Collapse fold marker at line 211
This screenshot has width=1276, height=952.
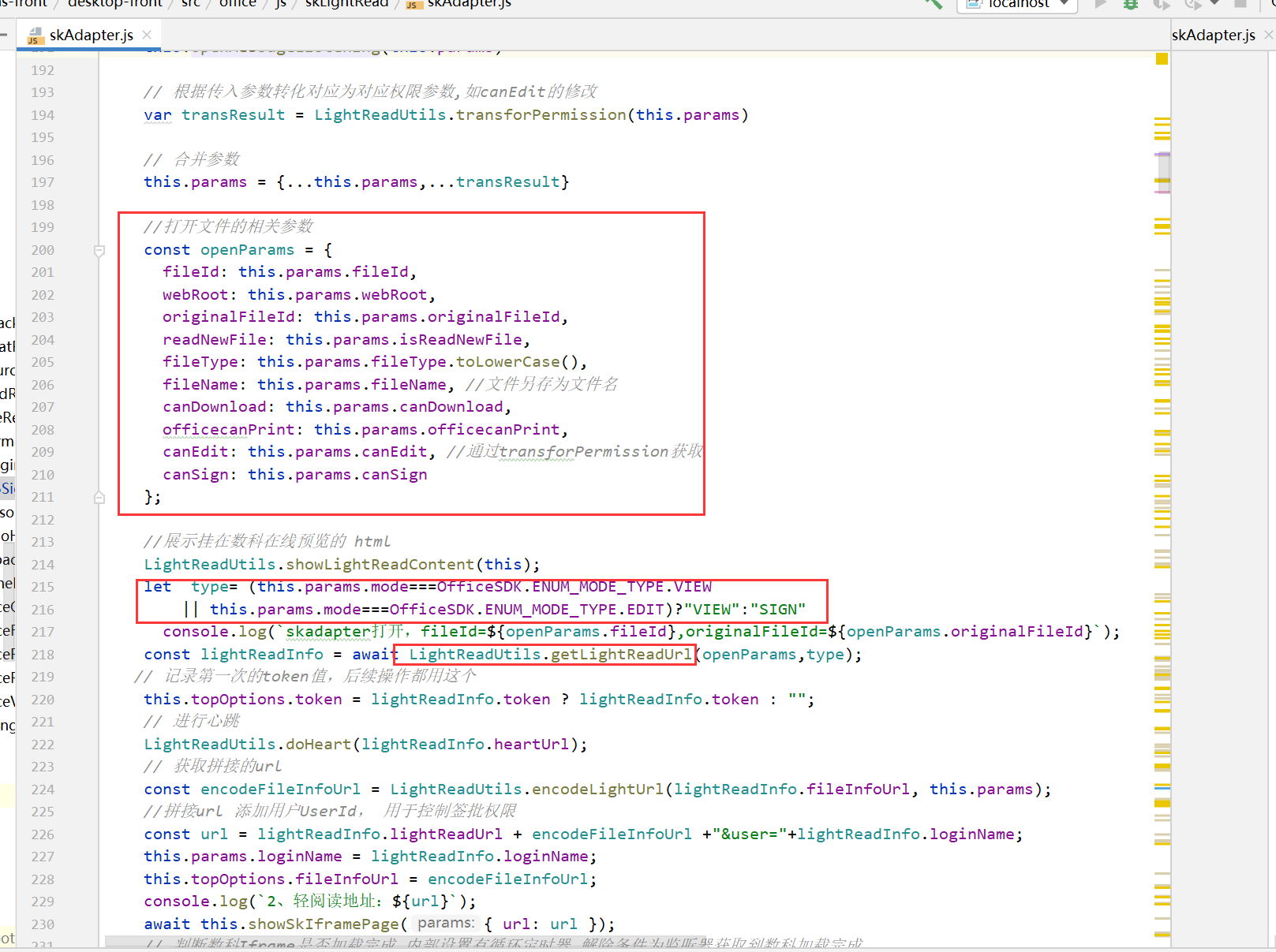click(x=99, y=498)
